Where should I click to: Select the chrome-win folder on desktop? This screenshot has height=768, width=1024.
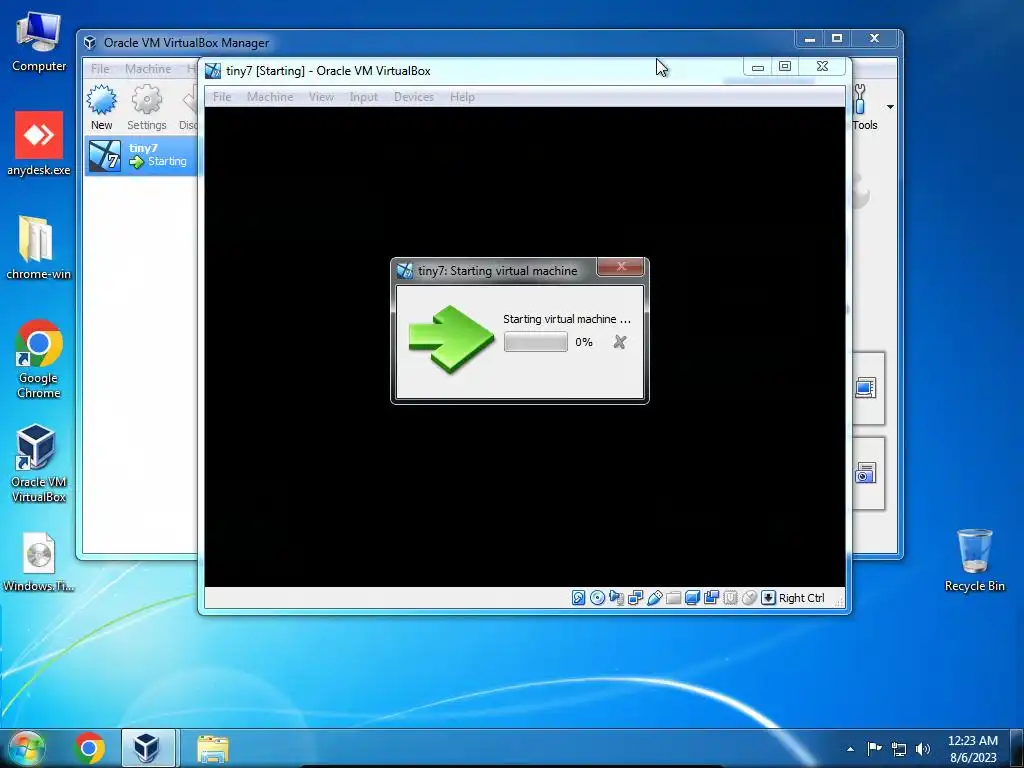pos(39,248)
